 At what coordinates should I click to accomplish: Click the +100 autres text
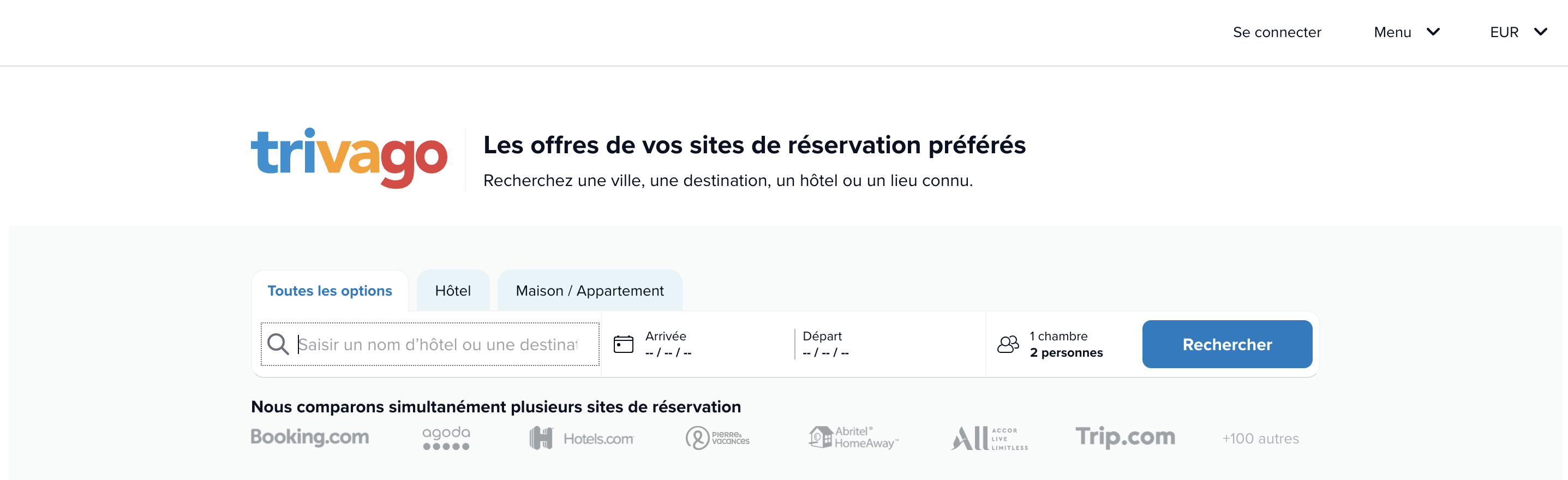click(1261, 439)
